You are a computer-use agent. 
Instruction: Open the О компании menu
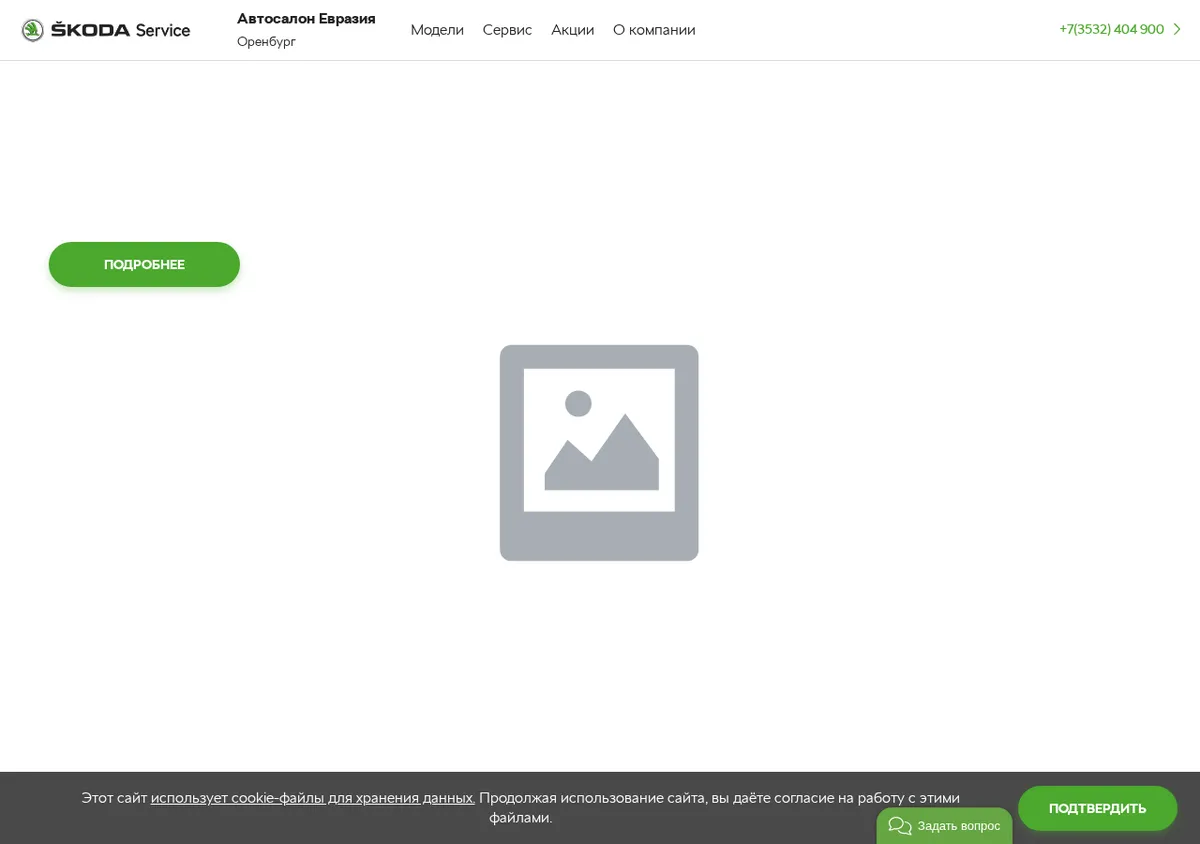point(654,30)
